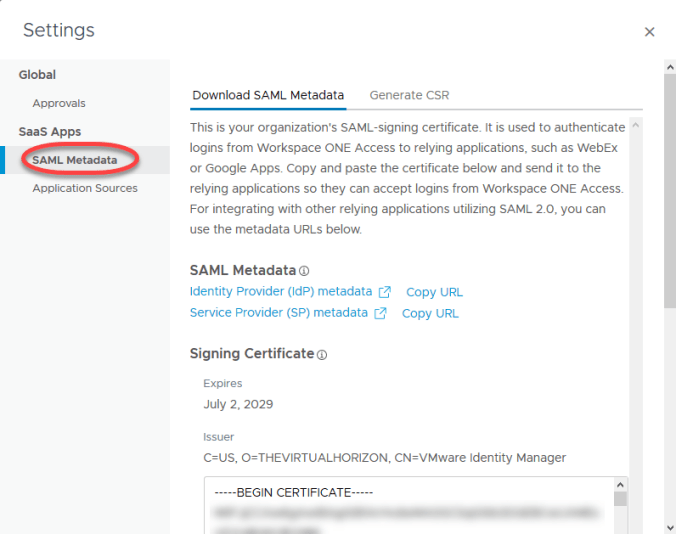Open Application Sources in sidebar
This screenshot has width=676, height=534.
coord(85,188)
